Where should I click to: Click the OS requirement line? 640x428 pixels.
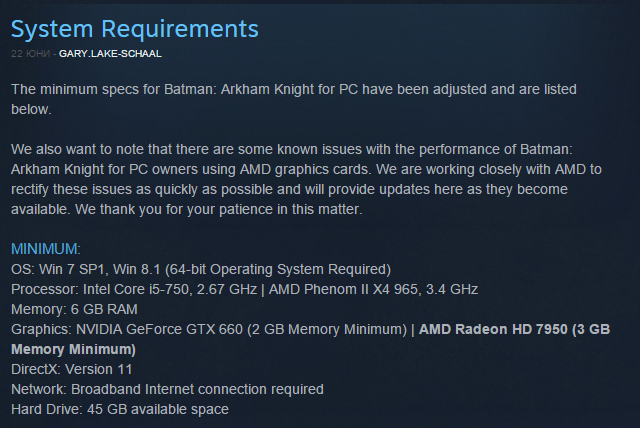[200, 269]
